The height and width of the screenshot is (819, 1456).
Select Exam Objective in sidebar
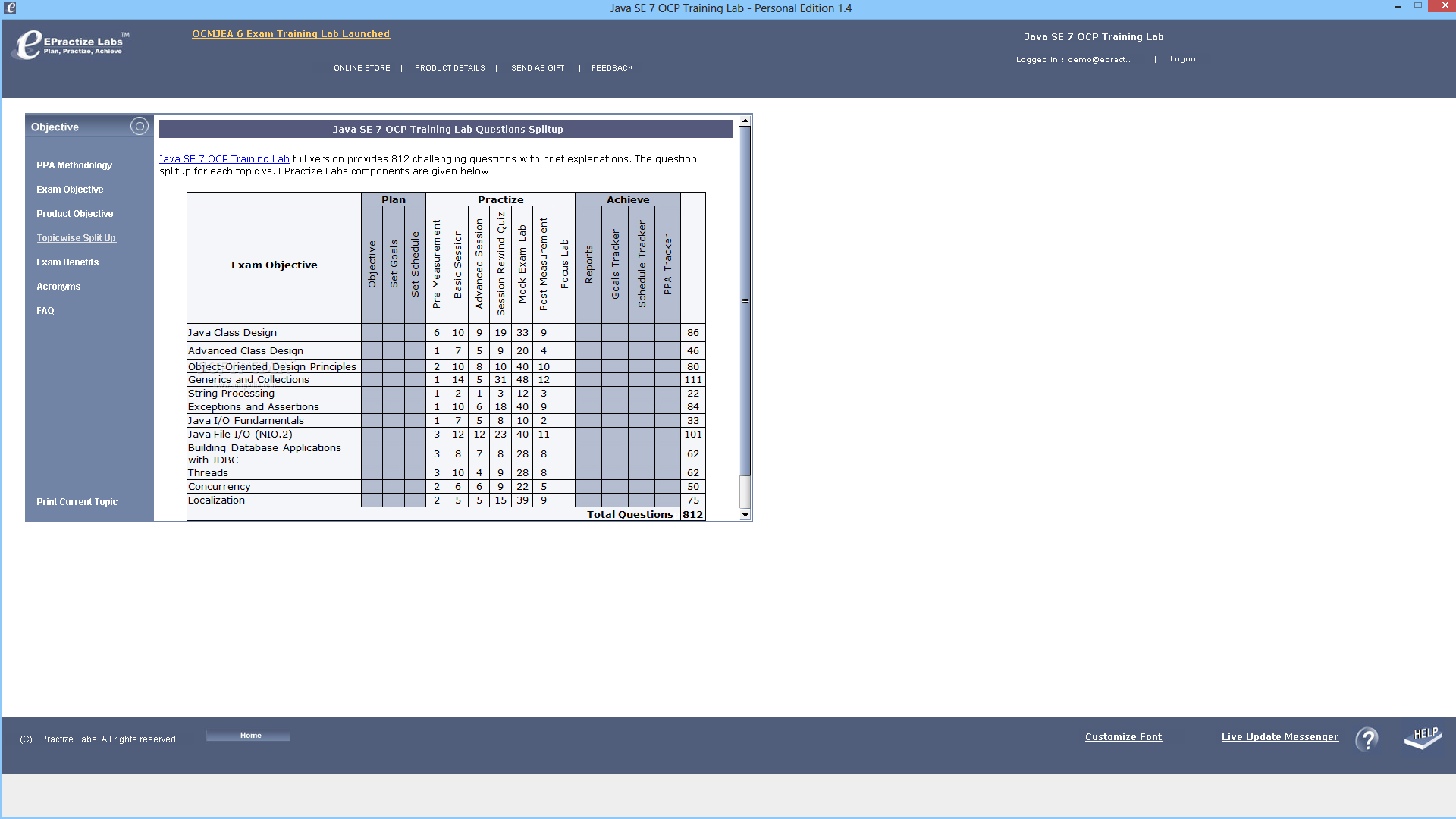point(70,190)
